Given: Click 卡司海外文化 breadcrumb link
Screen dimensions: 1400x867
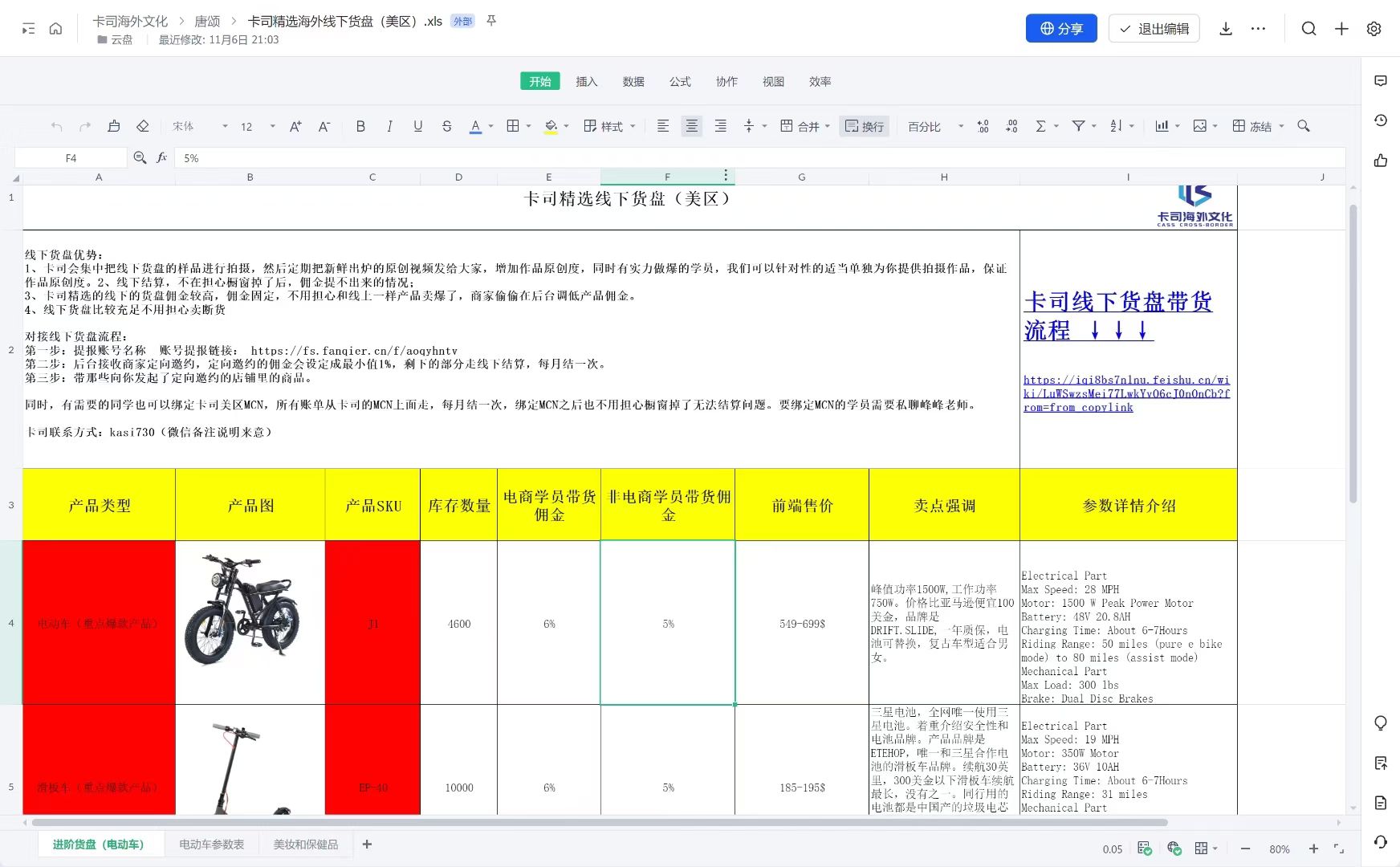Looking at the screenshot, I should point(130,22).
